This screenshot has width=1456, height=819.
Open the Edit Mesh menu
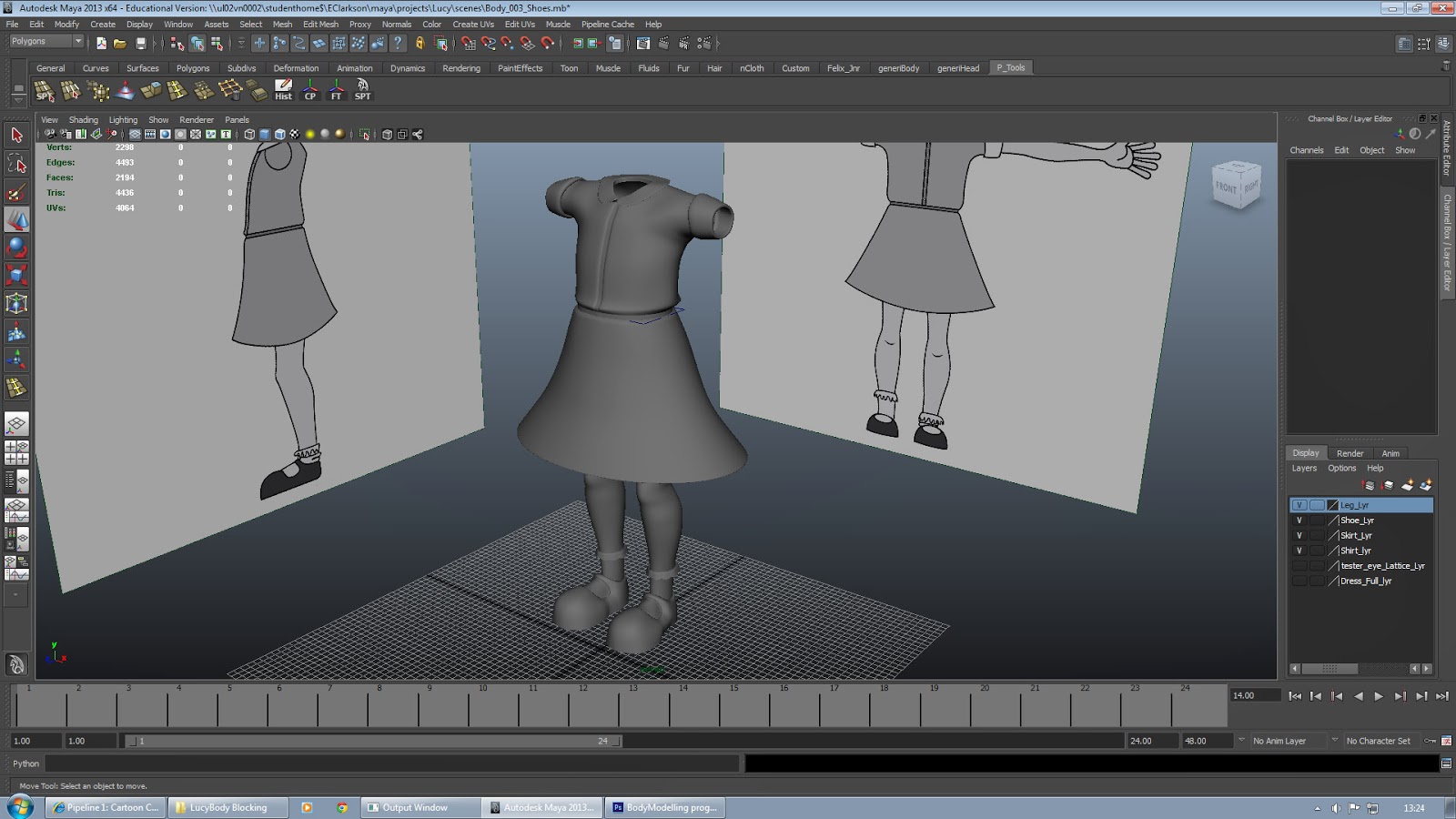pyautogui.click(x=320, y=25)
